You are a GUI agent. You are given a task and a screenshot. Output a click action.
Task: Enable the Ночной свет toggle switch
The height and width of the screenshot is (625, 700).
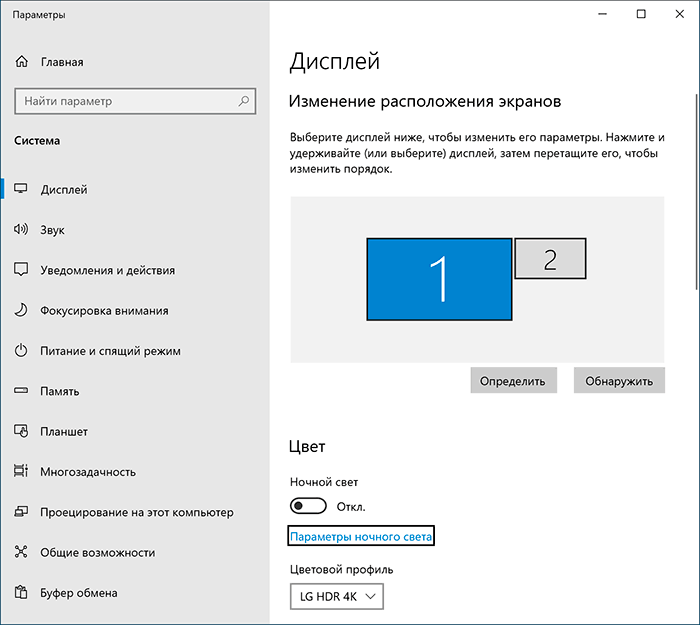[x=308, y=506]
